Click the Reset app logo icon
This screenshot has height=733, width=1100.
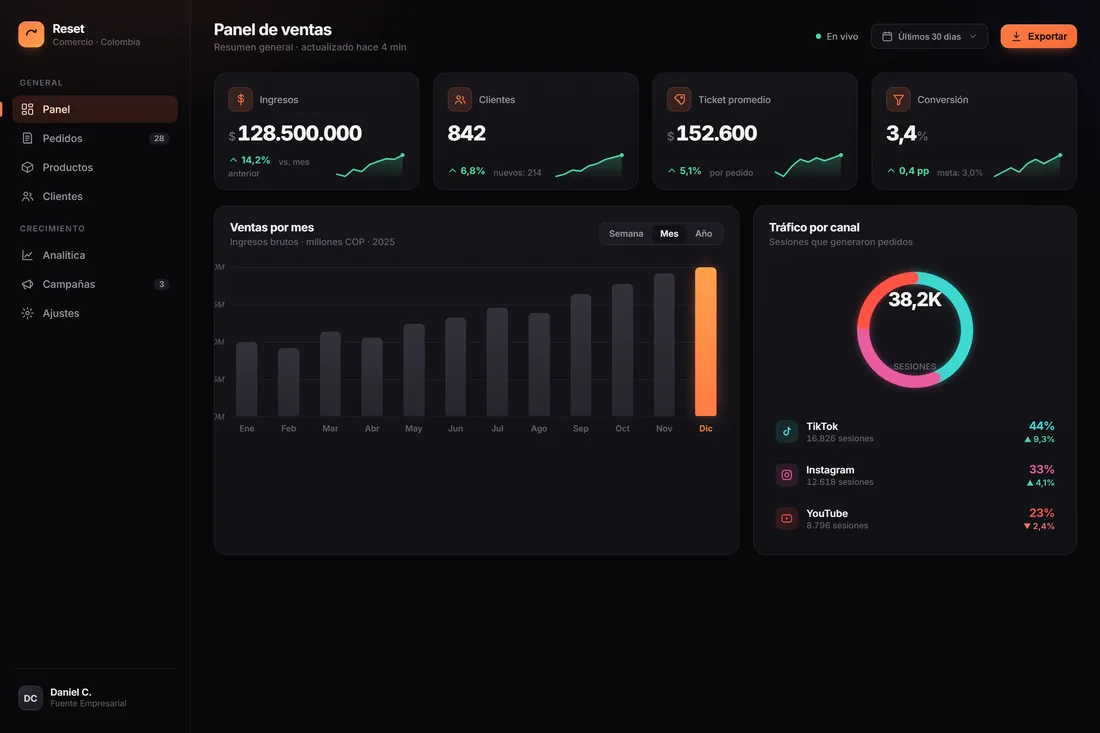click(31, 34)
